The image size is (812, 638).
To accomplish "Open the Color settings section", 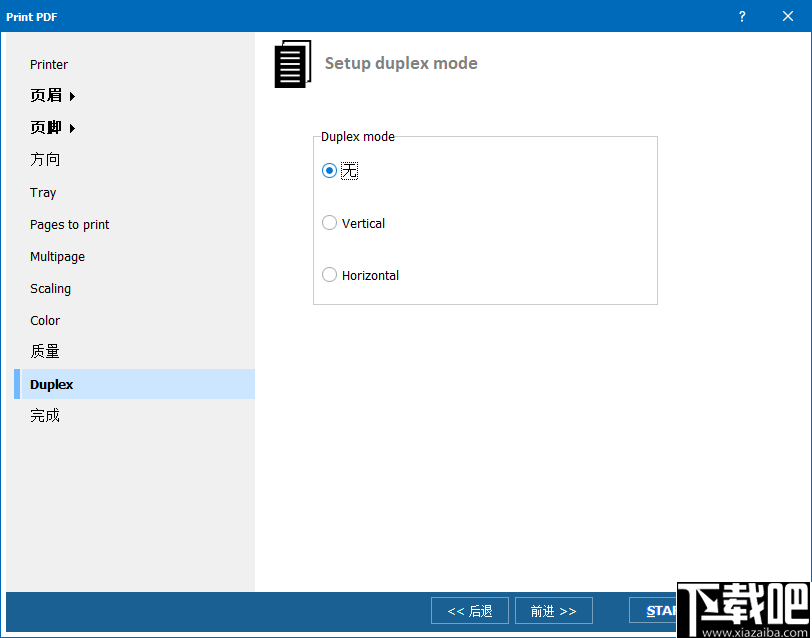I will coord(44,320).
